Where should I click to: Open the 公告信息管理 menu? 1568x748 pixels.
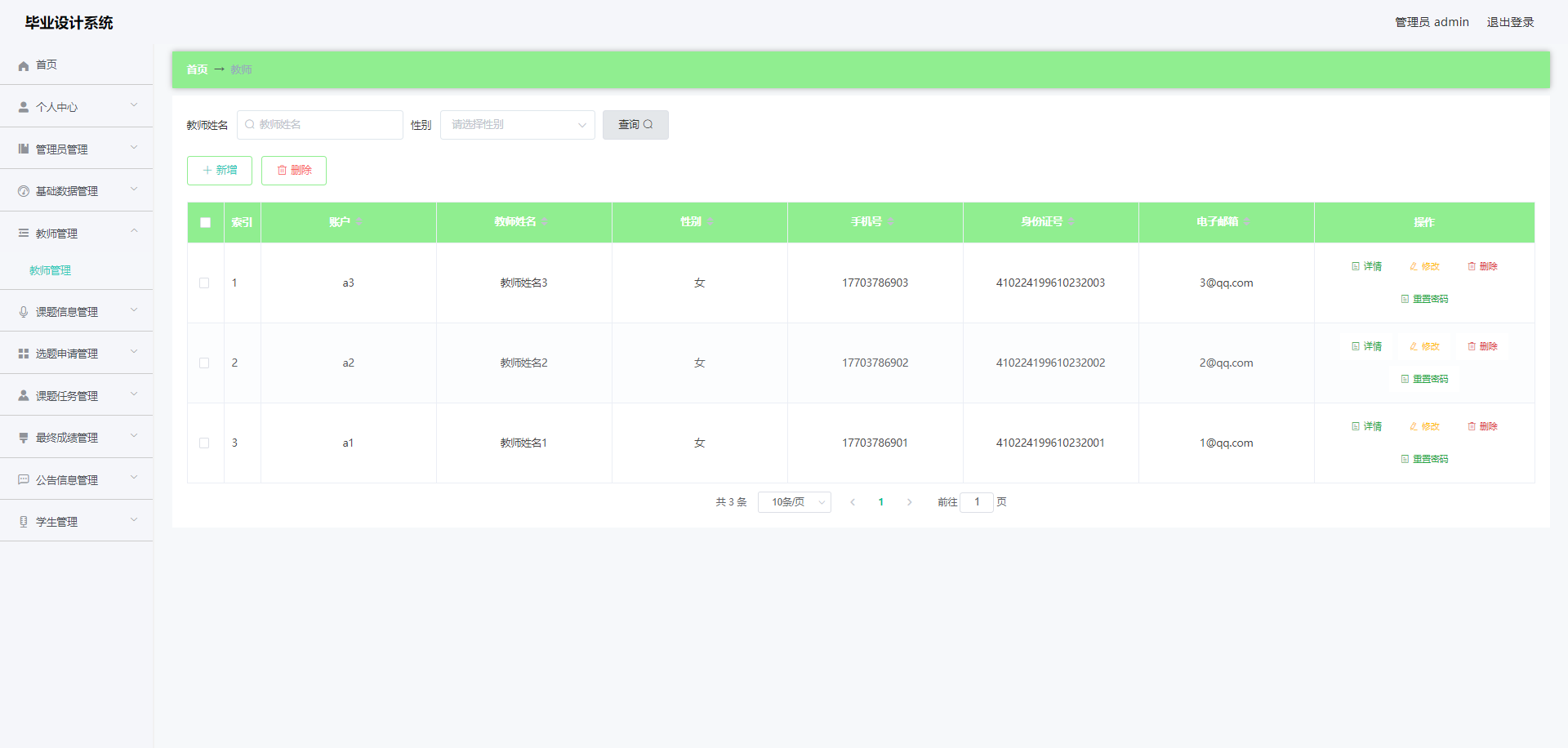[77, 479]
